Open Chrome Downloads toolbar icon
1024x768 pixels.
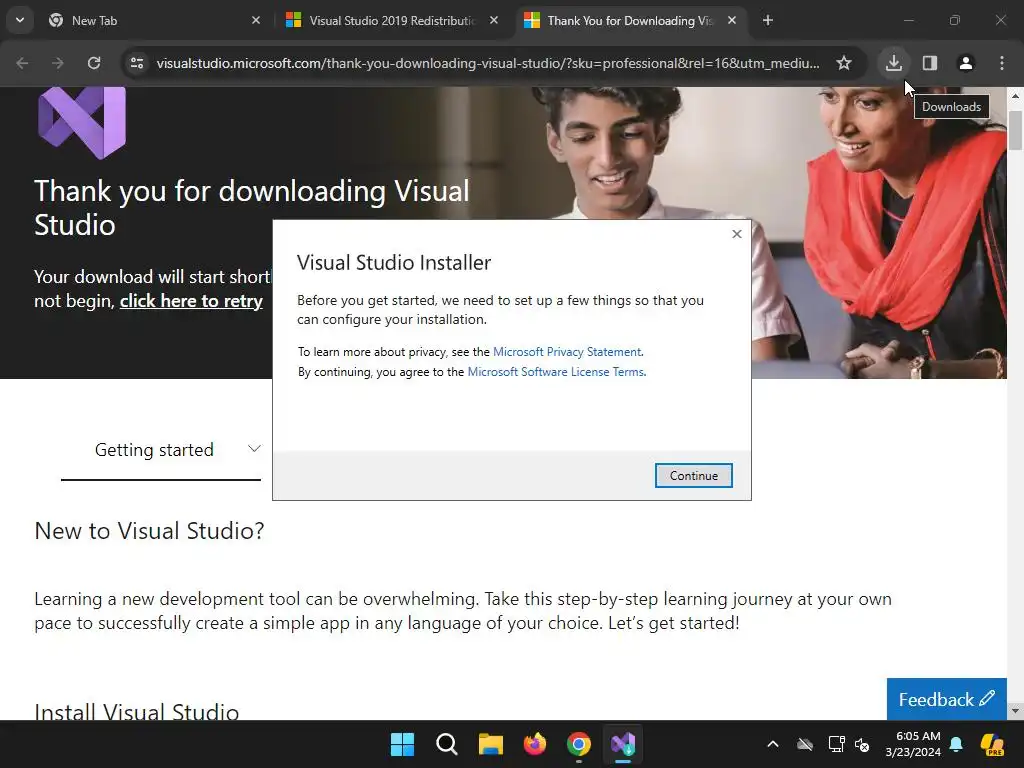(x=894, y=63)
